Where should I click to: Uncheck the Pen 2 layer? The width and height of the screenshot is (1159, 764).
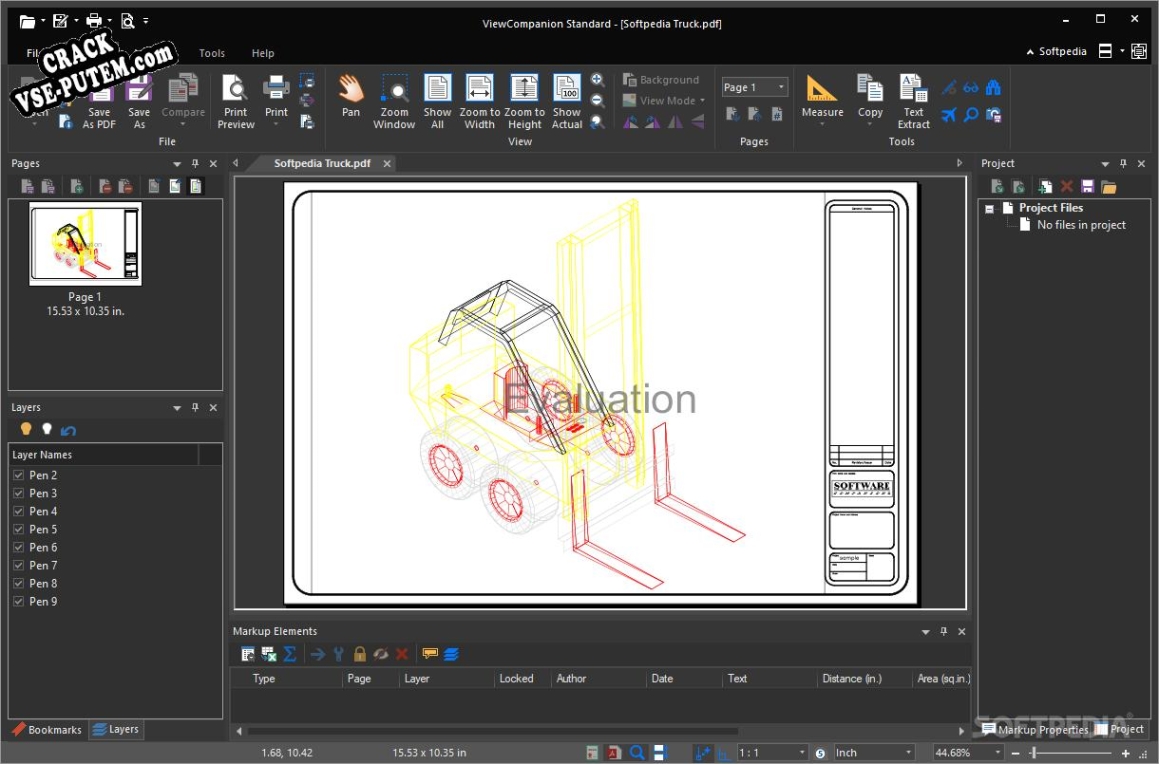pos(18,475)
